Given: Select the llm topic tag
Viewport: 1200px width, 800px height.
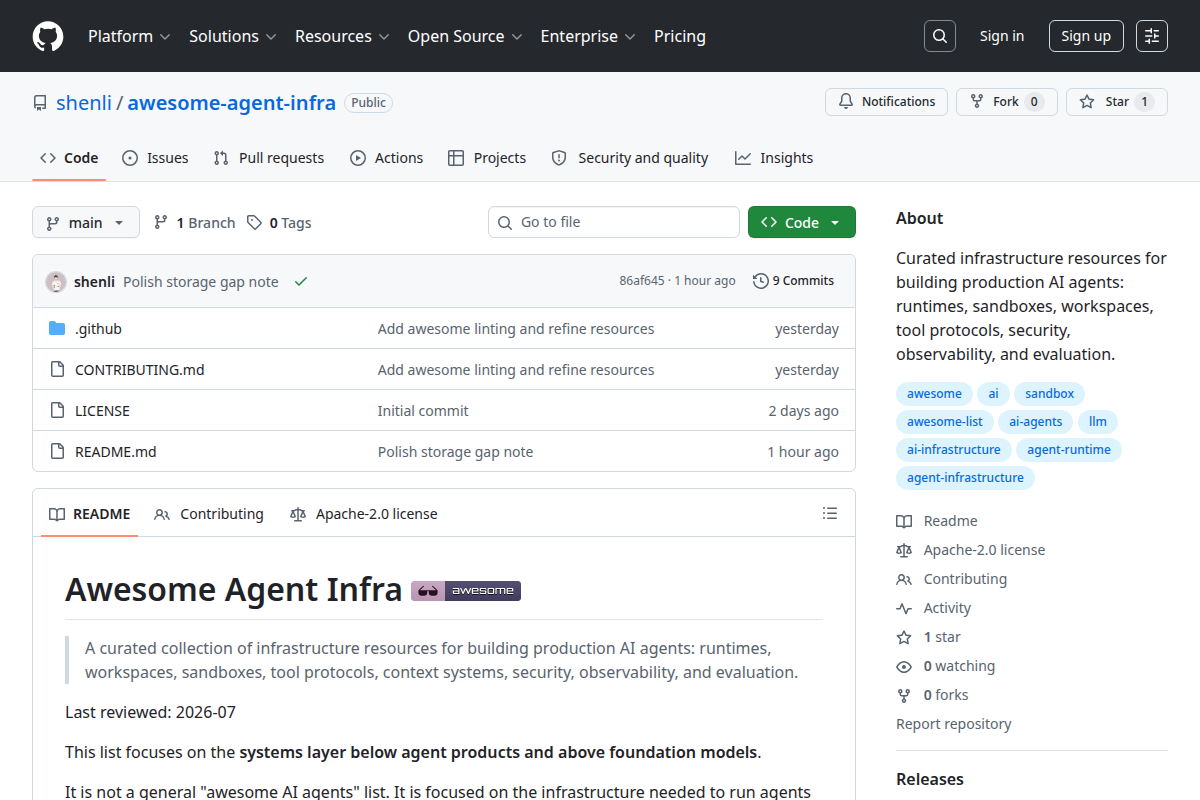Looking at the screenshot, I should (x=1098, y=422).
